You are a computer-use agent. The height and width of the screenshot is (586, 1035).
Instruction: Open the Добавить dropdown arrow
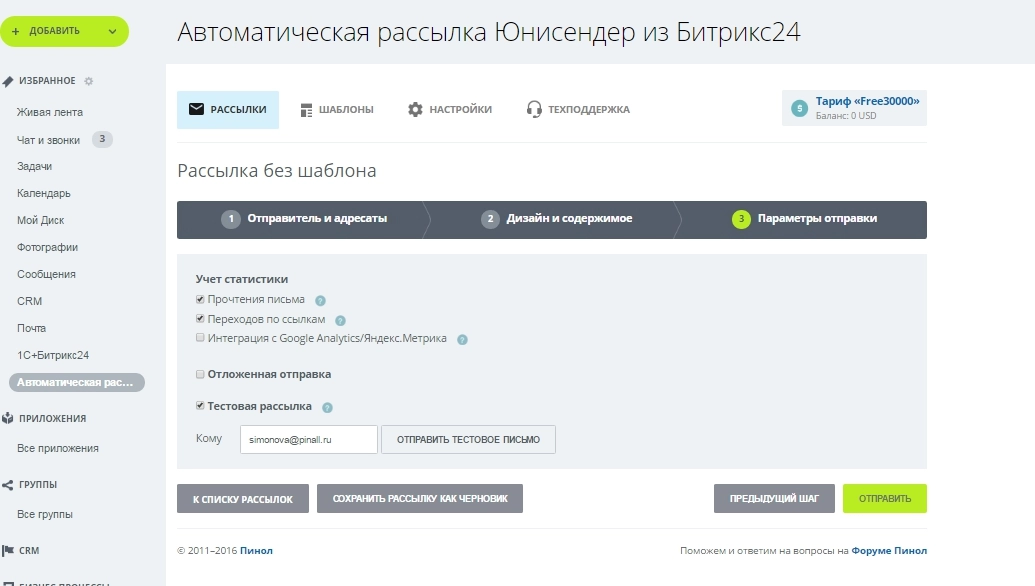pos(112,31)
